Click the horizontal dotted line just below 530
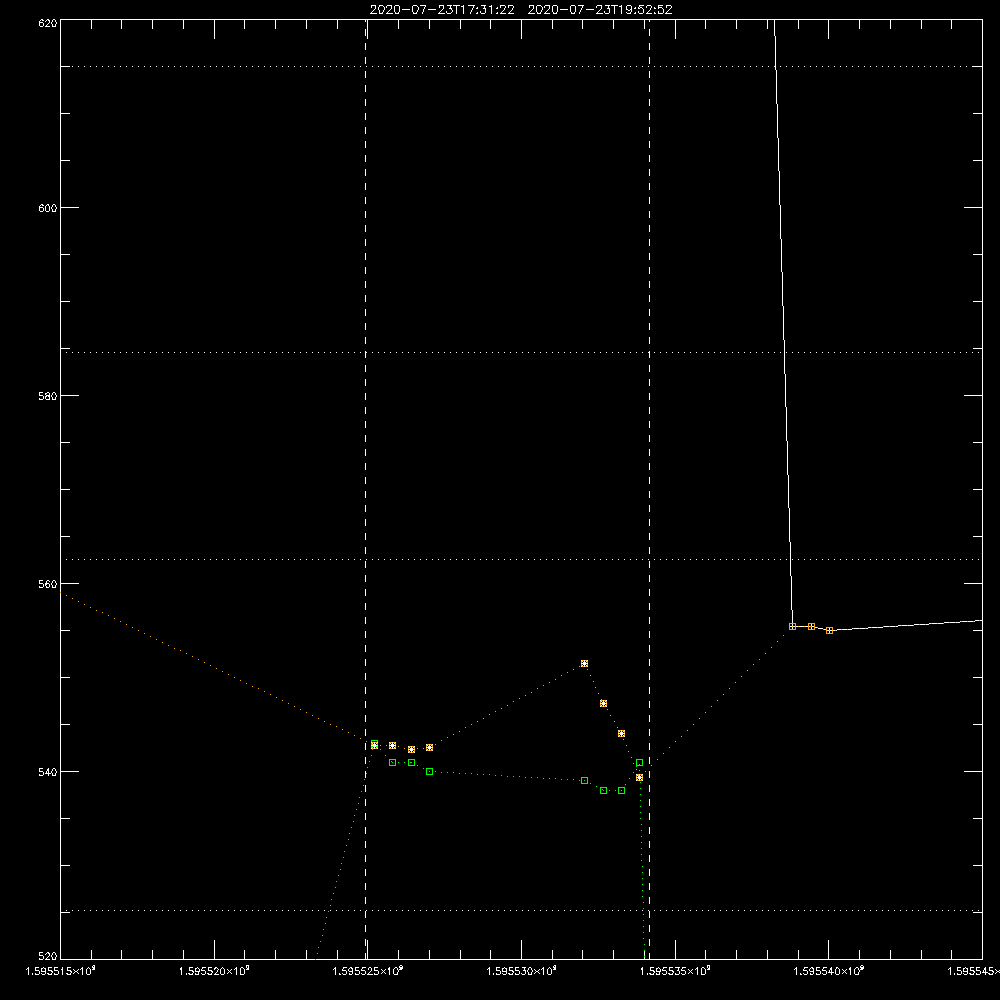Viewport: 1000px width, 1000px height. 521,911
